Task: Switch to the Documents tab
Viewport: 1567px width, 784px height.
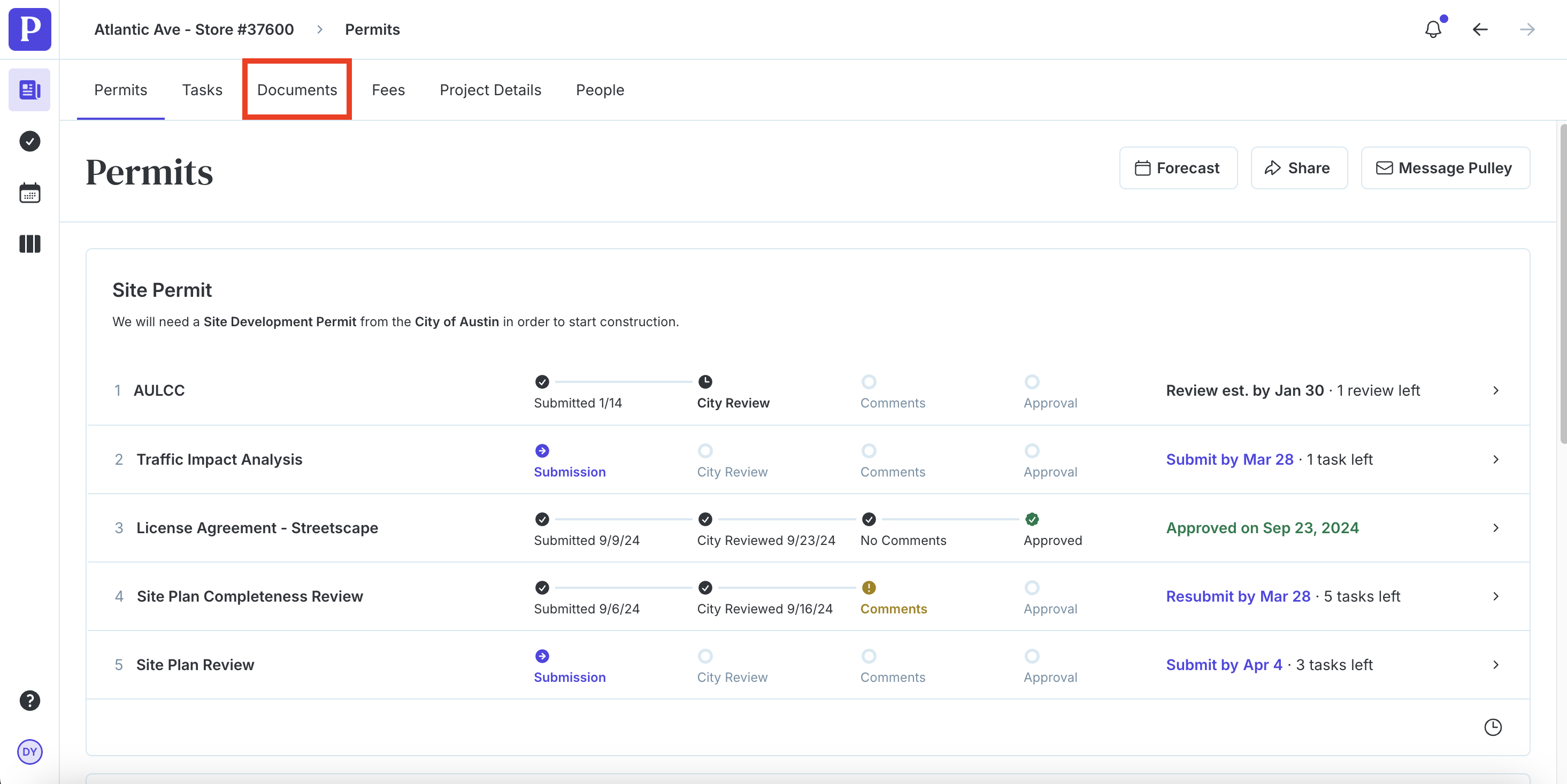Action: pyautogui.click(x=297, y=90)
